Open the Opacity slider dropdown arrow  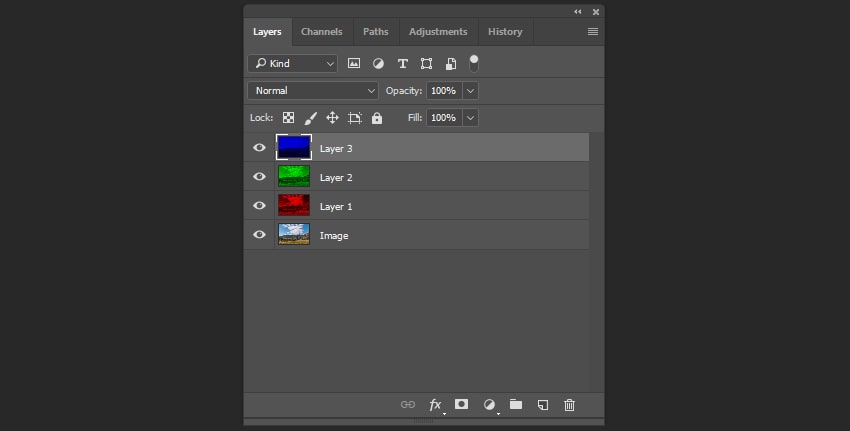click(x=470, y=91)
